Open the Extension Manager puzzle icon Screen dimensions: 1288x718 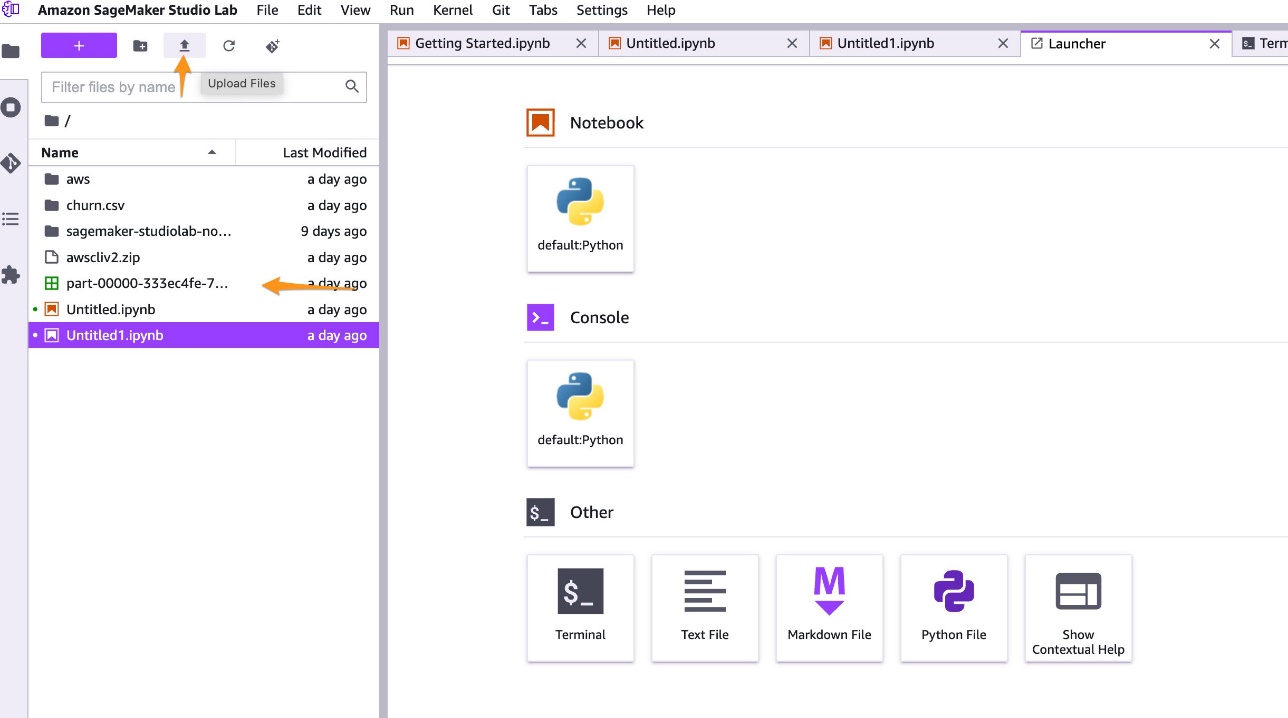click(11, 275)
